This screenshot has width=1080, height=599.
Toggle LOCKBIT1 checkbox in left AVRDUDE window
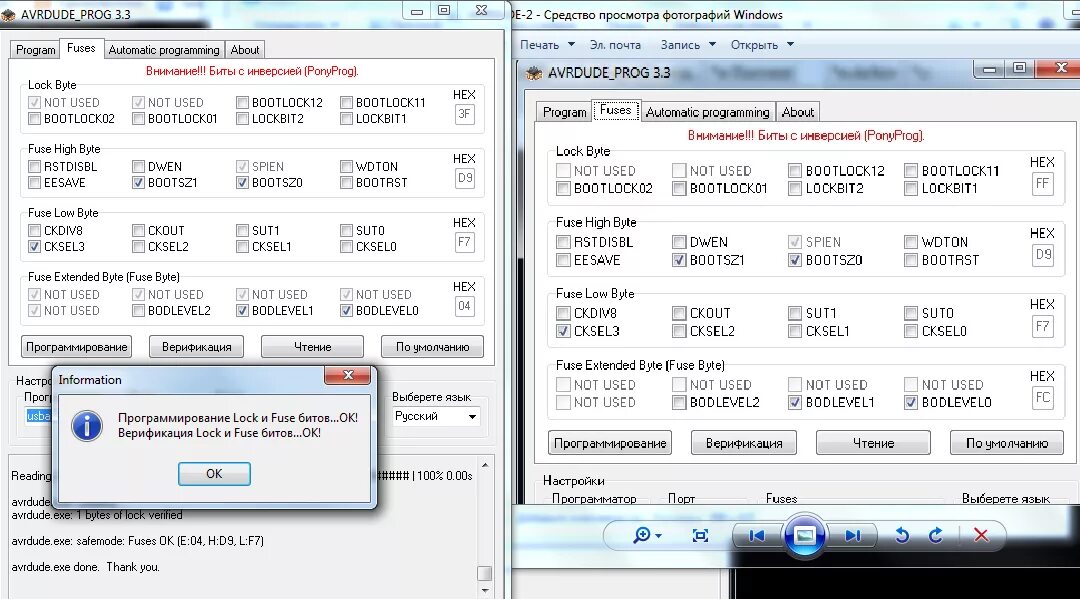click(346, 118)
